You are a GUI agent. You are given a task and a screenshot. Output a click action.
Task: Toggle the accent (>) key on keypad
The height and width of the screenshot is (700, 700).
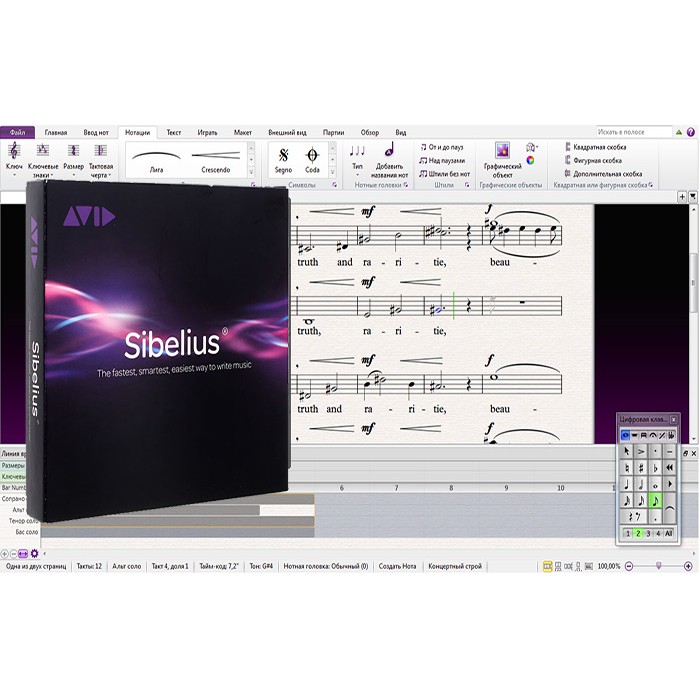point(641,451)
